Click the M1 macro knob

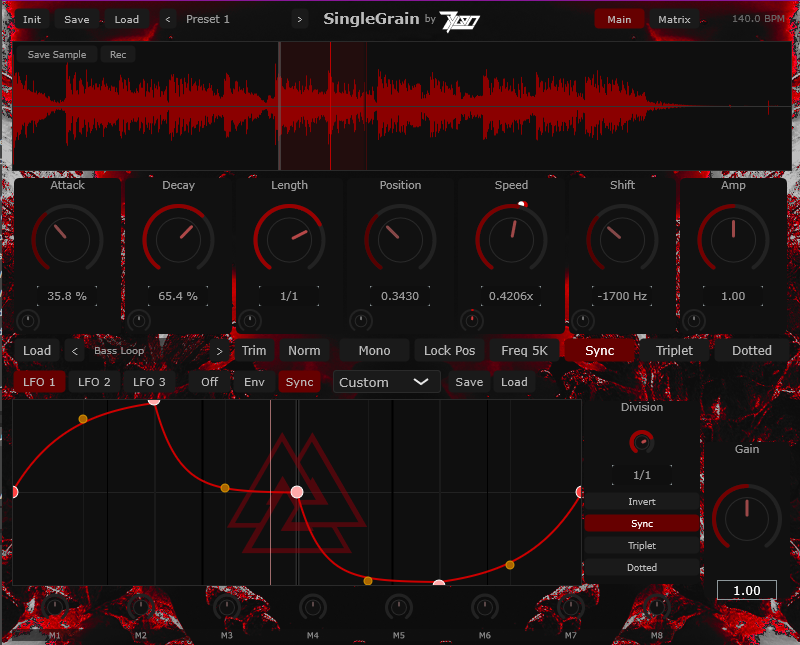coord(54,608)
